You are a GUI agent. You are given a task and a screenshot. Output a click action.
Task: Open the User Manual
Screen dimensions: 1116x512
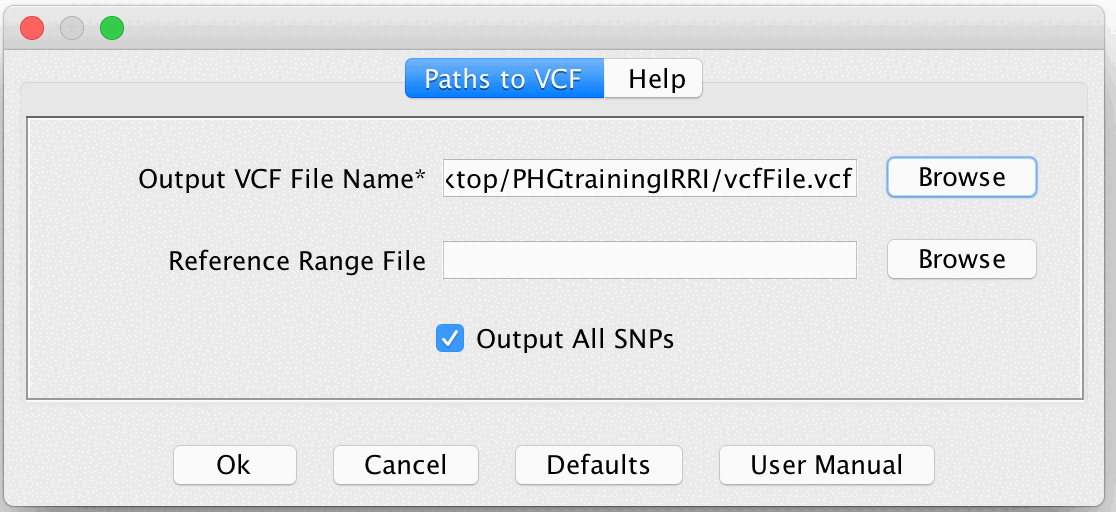point(826,465)
